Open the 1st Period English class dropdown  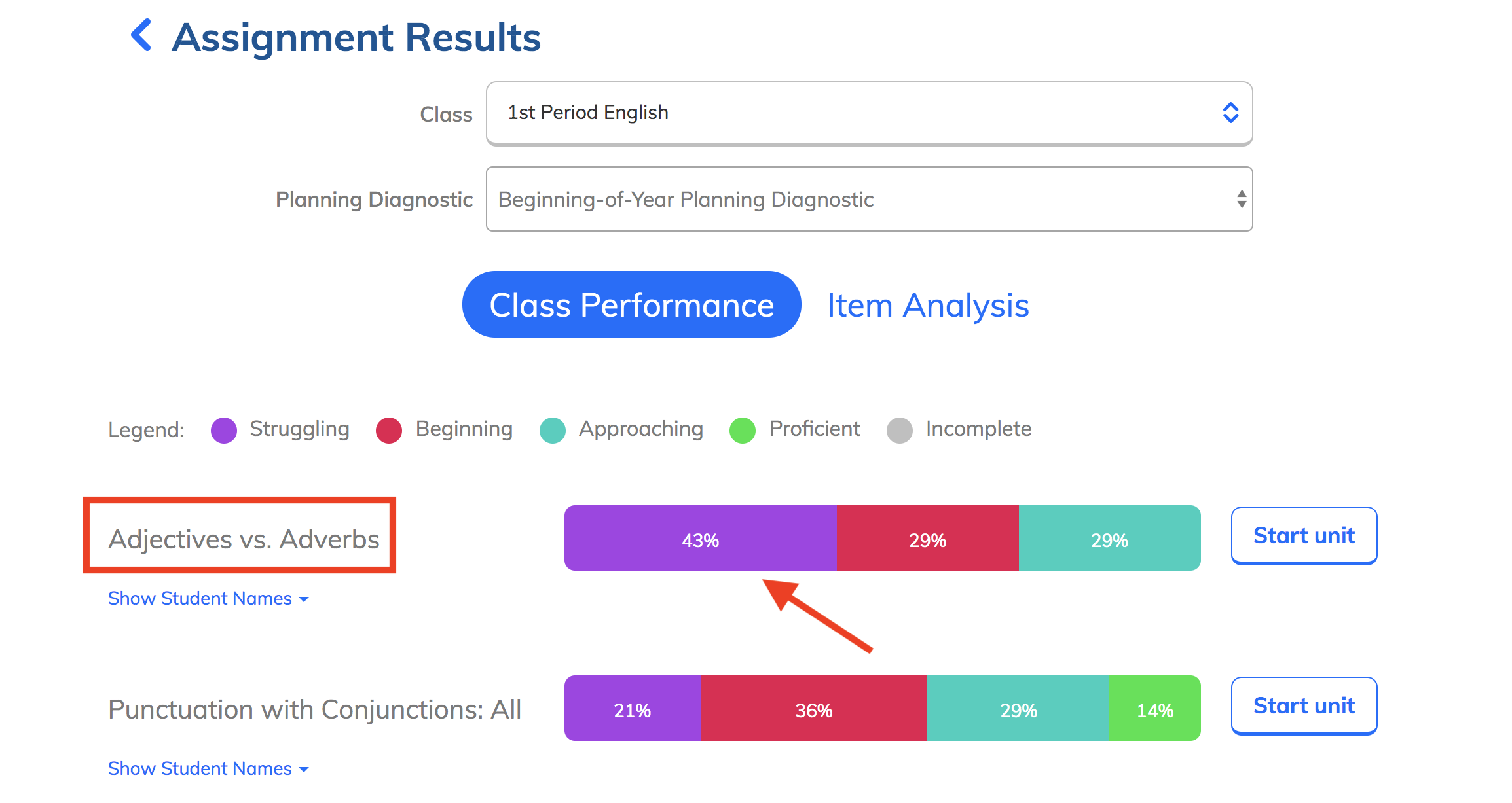pos(870,113)
